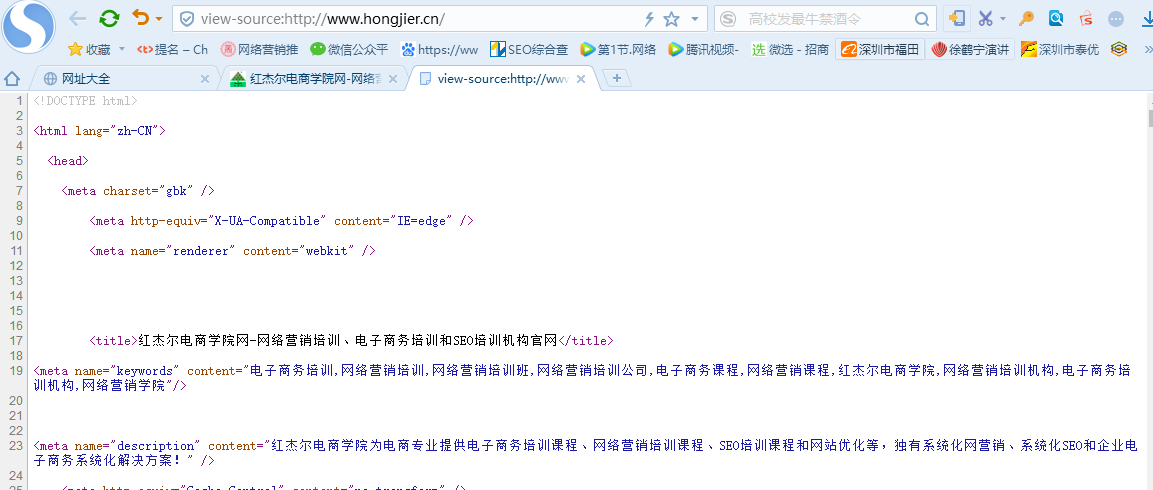Open the 微信公众平 bookmark
This screenshot has height=490, width=1153.
pos(349,49)
